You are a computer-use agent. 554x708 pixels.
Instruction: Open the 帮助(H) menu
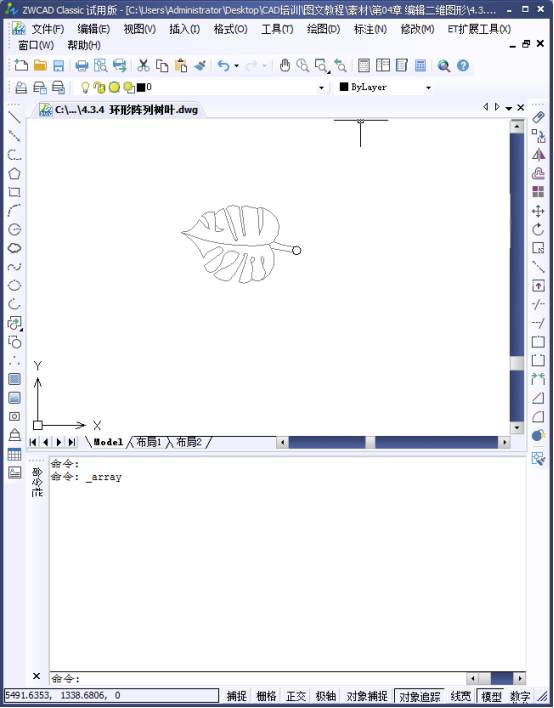click(x=84, y=45)
